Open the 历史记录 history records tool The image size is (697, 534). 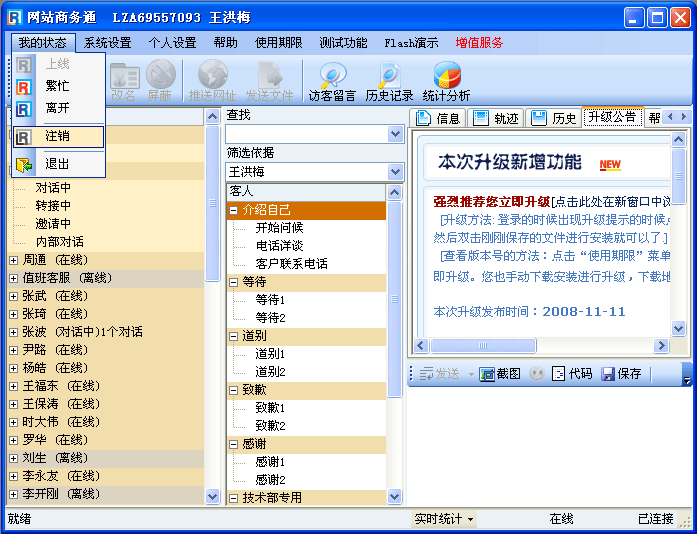click(x=389, y=81)
